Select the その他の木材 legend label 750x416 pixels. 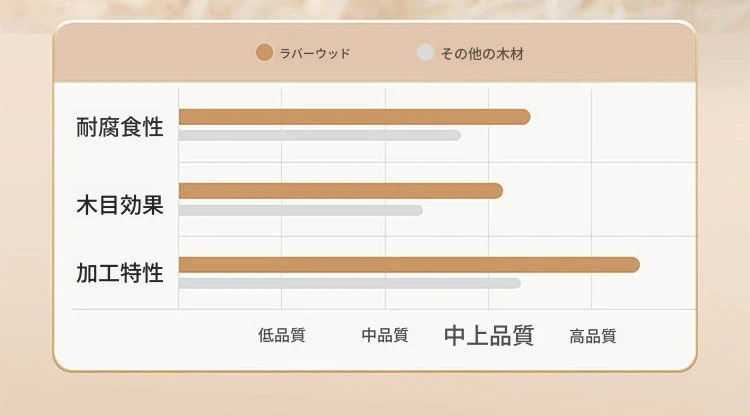point(482,54)
